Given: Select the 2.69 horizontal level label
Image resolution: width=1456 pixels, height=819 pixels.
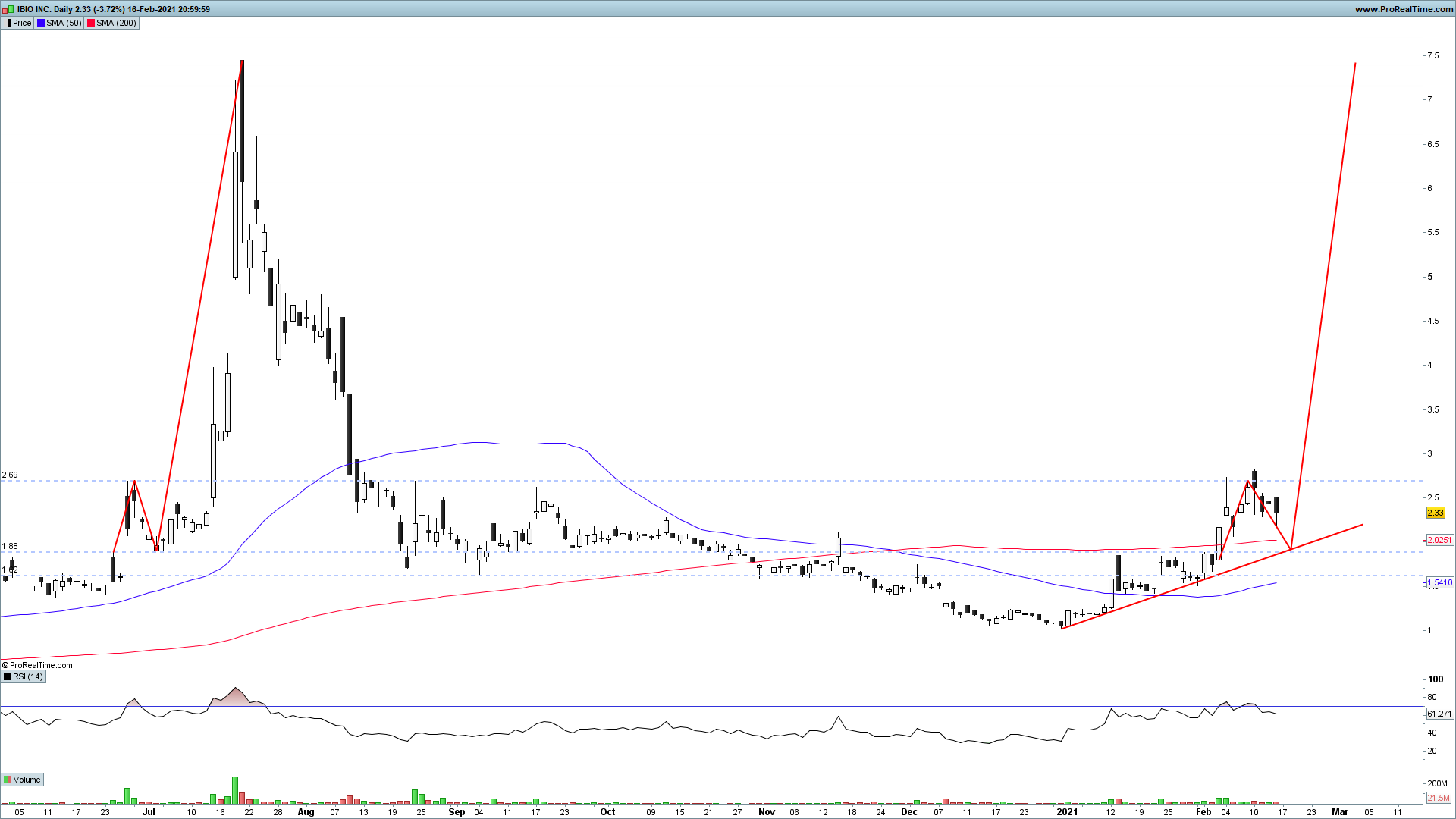Looking at the screenshot, I should [10, 475].
